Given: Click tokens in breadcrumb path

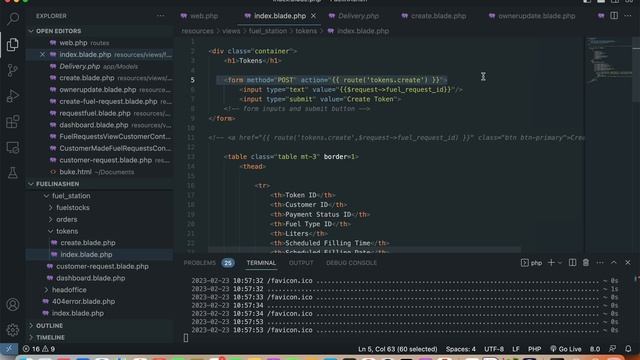Looking at the screenshot, I should [306, 31].
